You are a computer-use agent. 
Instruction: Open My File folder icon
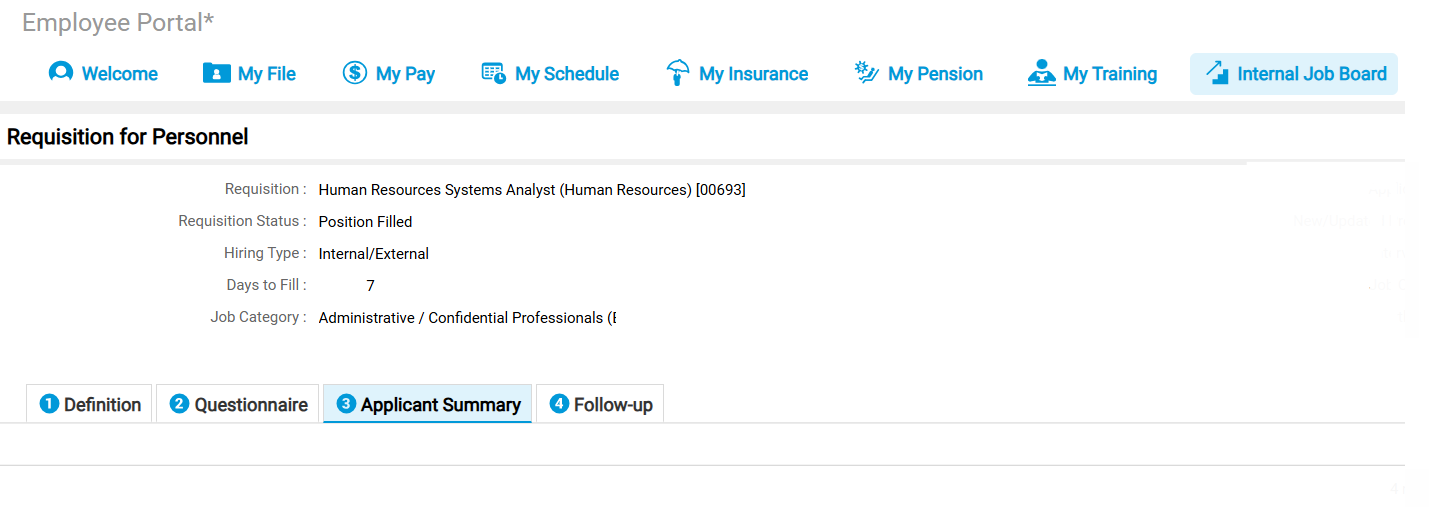[217, 73]
